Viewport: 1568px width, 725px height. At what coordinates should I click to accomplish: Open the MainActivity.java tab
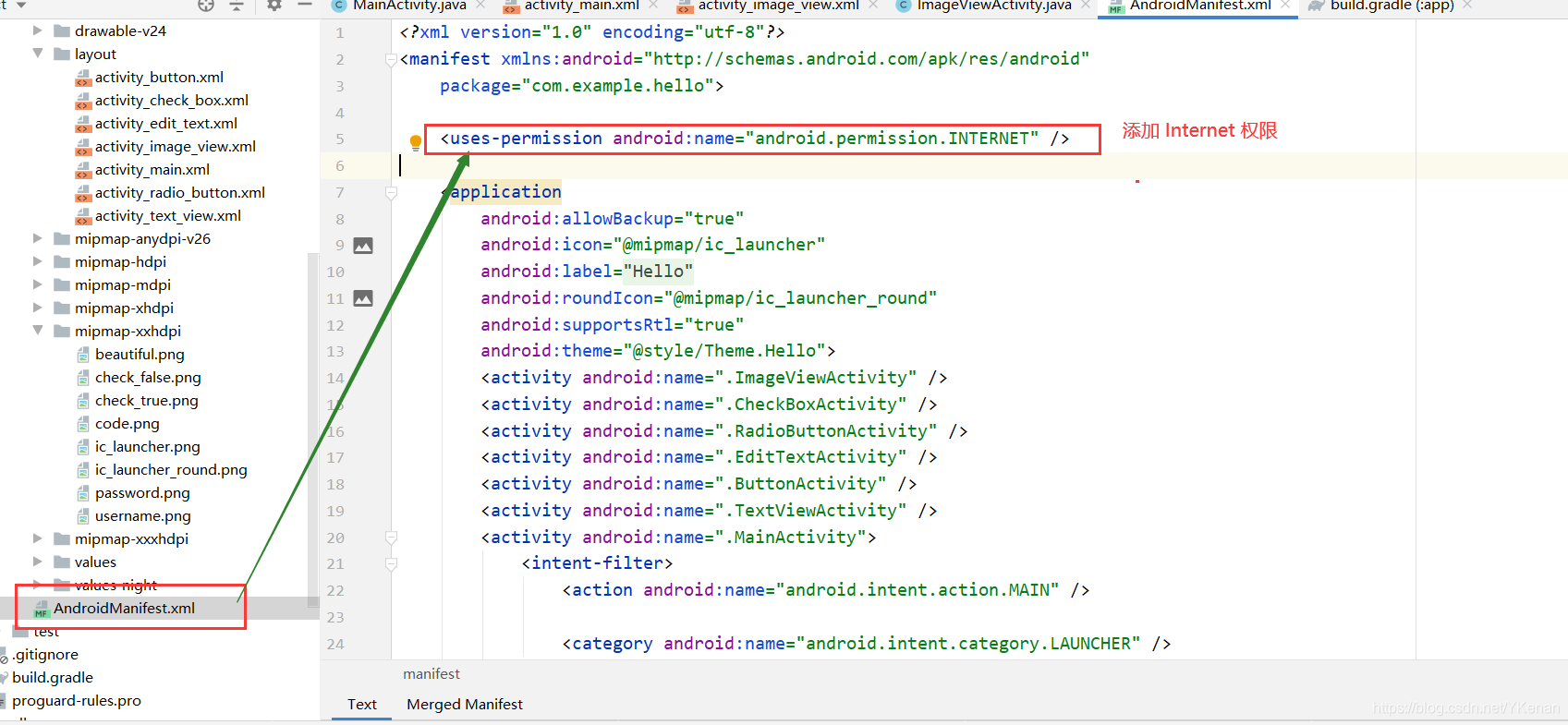click(409, 6)
